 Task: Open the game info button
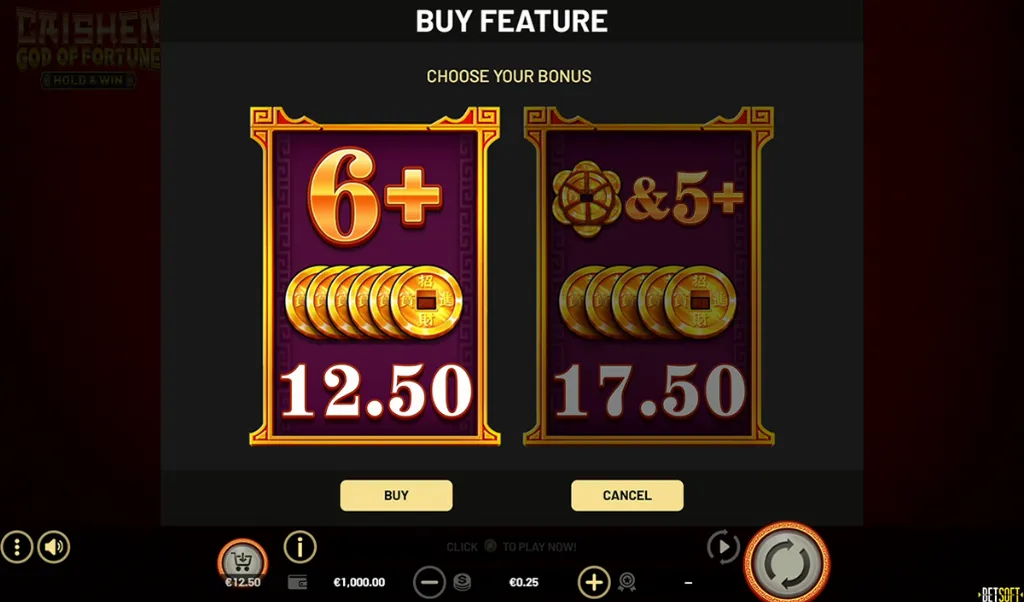(x=300, y=547)
